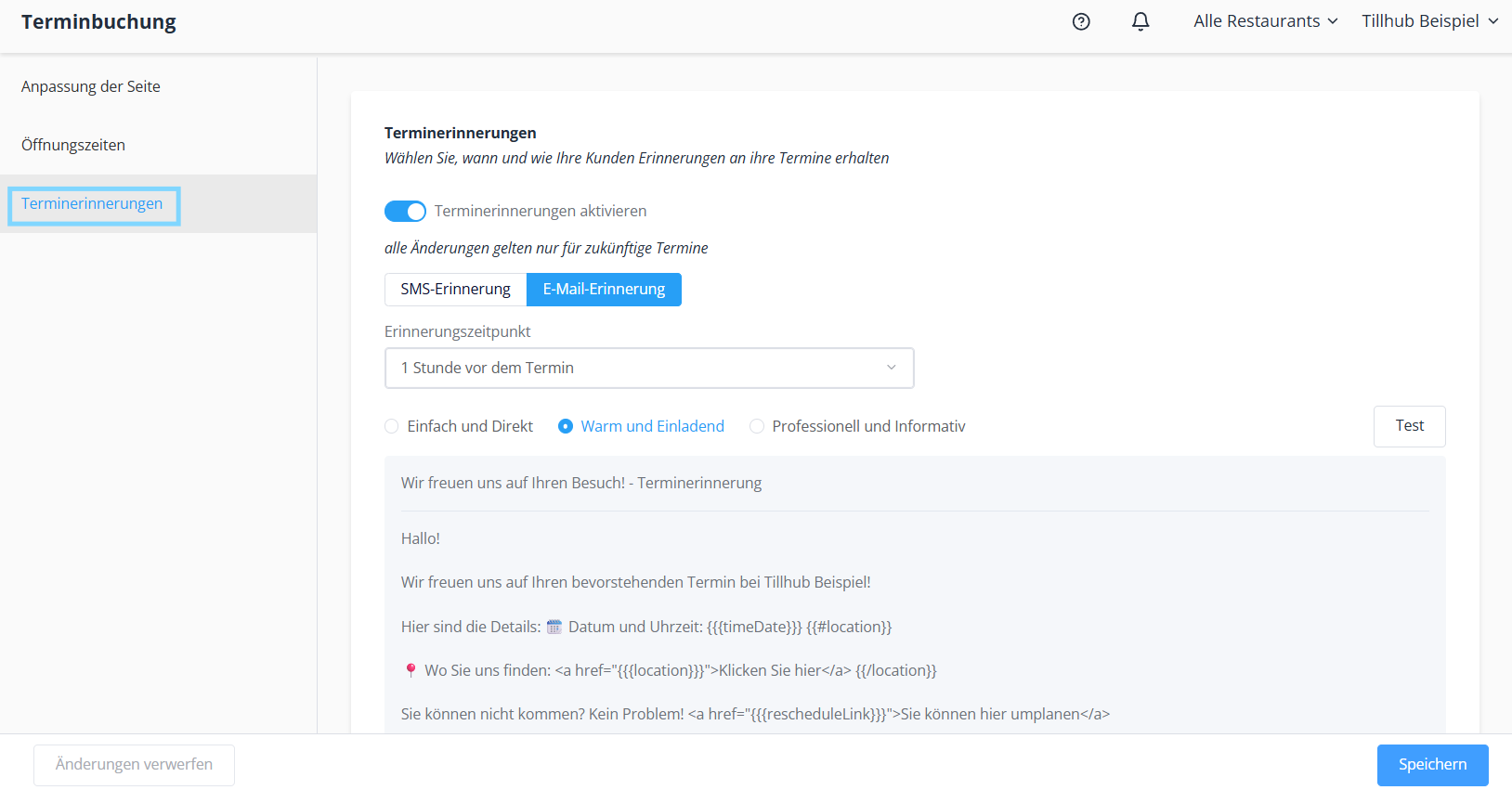Open the Öffnungszeiten section
The width and height of the screenshot is (1512, 790).
pos(73,145)
